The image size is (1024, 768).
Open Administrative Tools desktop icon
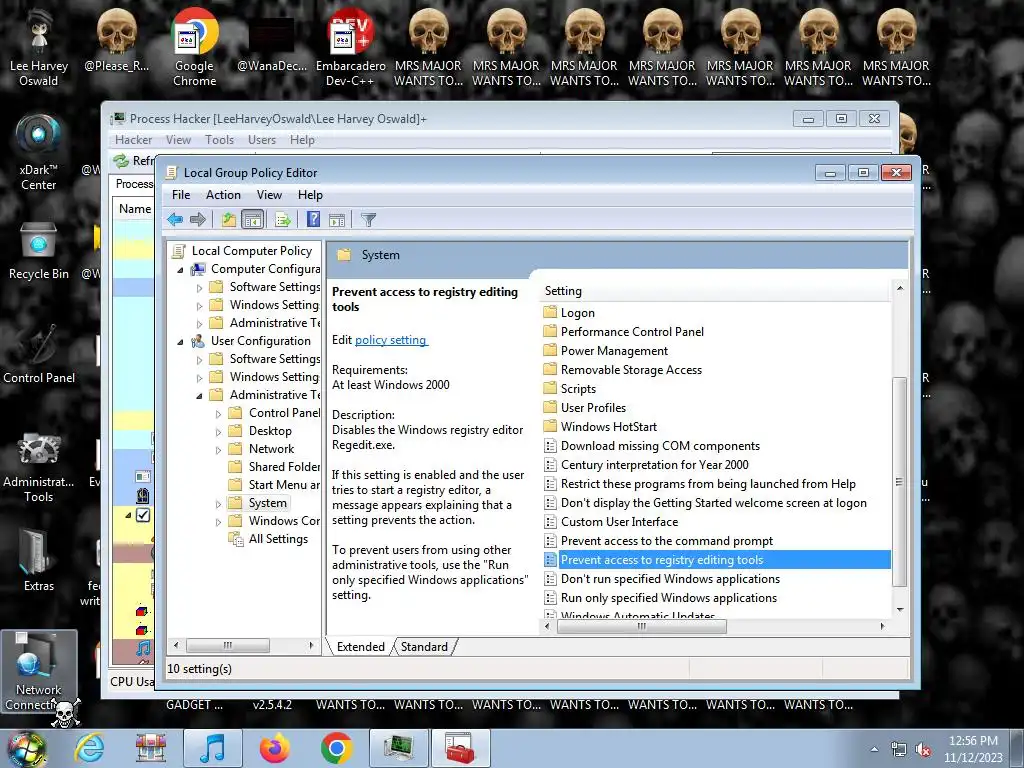point(39,468)
